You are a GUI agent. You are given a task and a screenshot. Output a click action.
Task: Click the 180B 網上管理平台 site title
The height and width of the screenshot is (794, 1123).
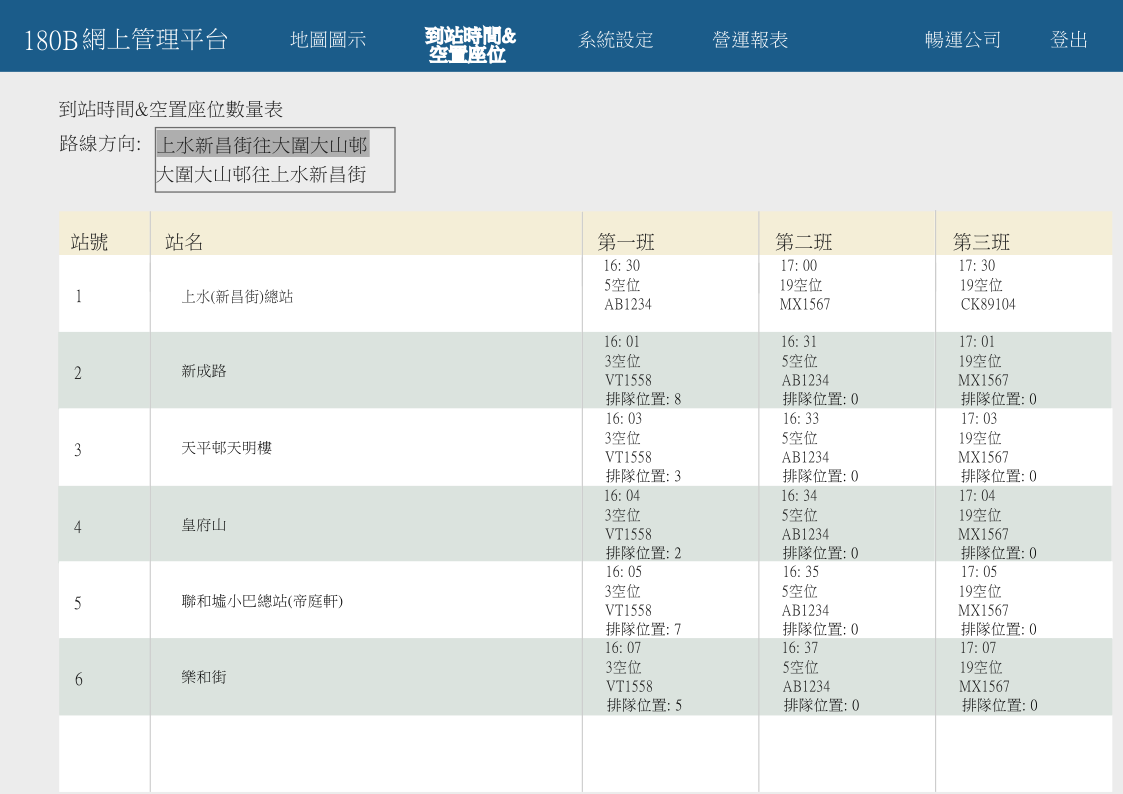(126, 40)
